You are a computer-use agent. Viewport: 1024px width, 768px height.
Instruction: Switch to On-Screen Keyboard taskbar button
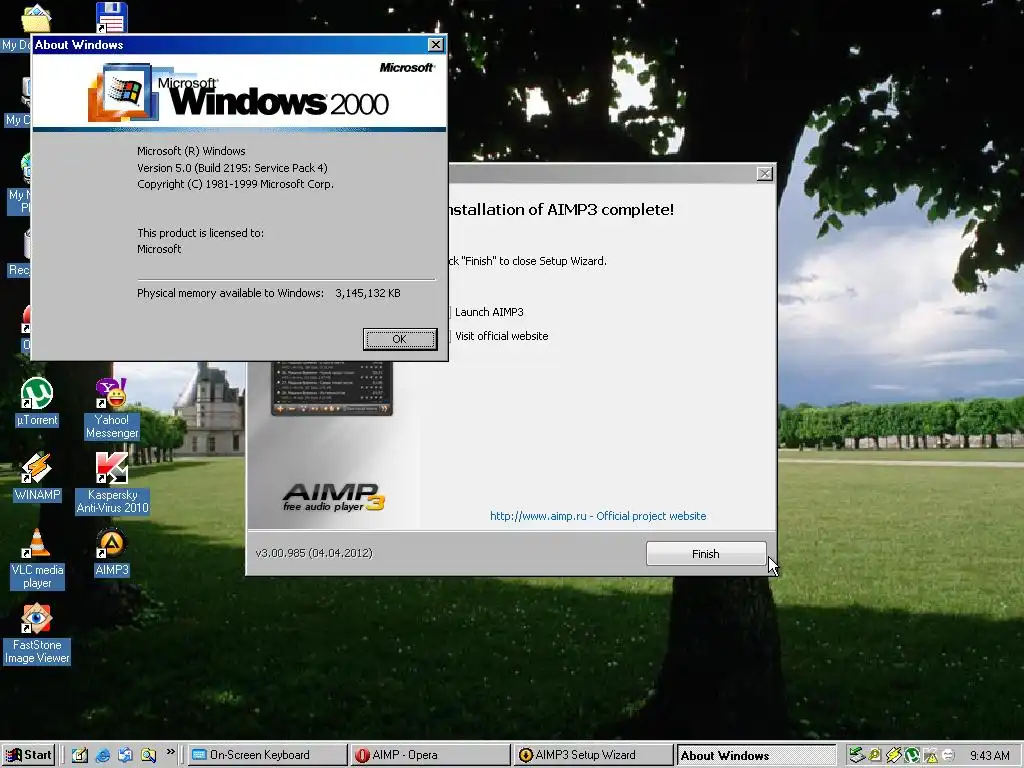pyautogui.click(x=268, y=756)
